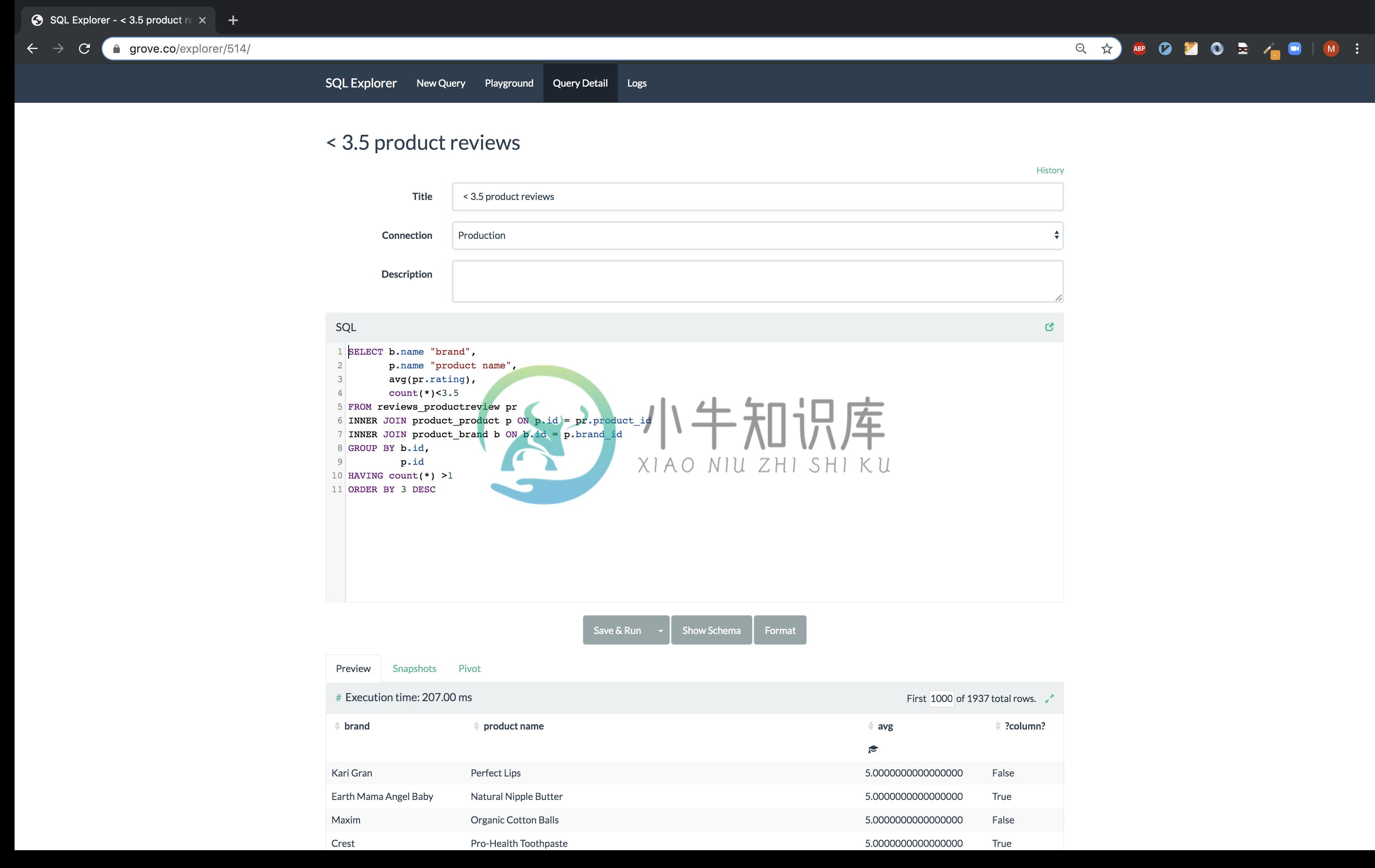Switch to the Snapshots tab

(414, 668)
